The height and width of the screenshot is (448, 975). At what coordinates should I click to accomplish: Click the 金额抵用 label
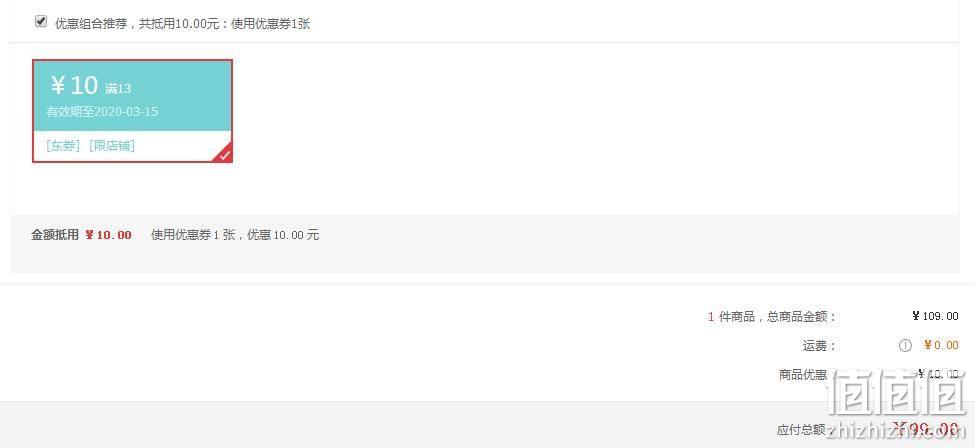pos(55,235)
